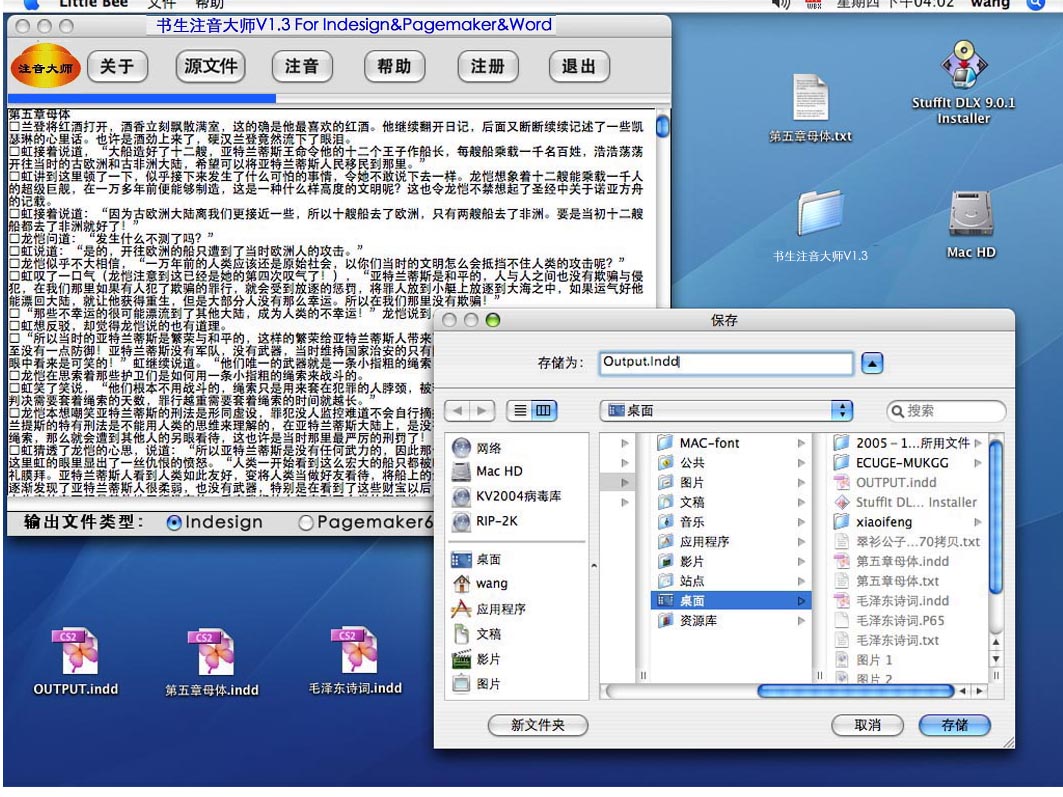Switch save dialog to list view
The width and height of the screenshot is (1063, 797).
coord(520,411)
